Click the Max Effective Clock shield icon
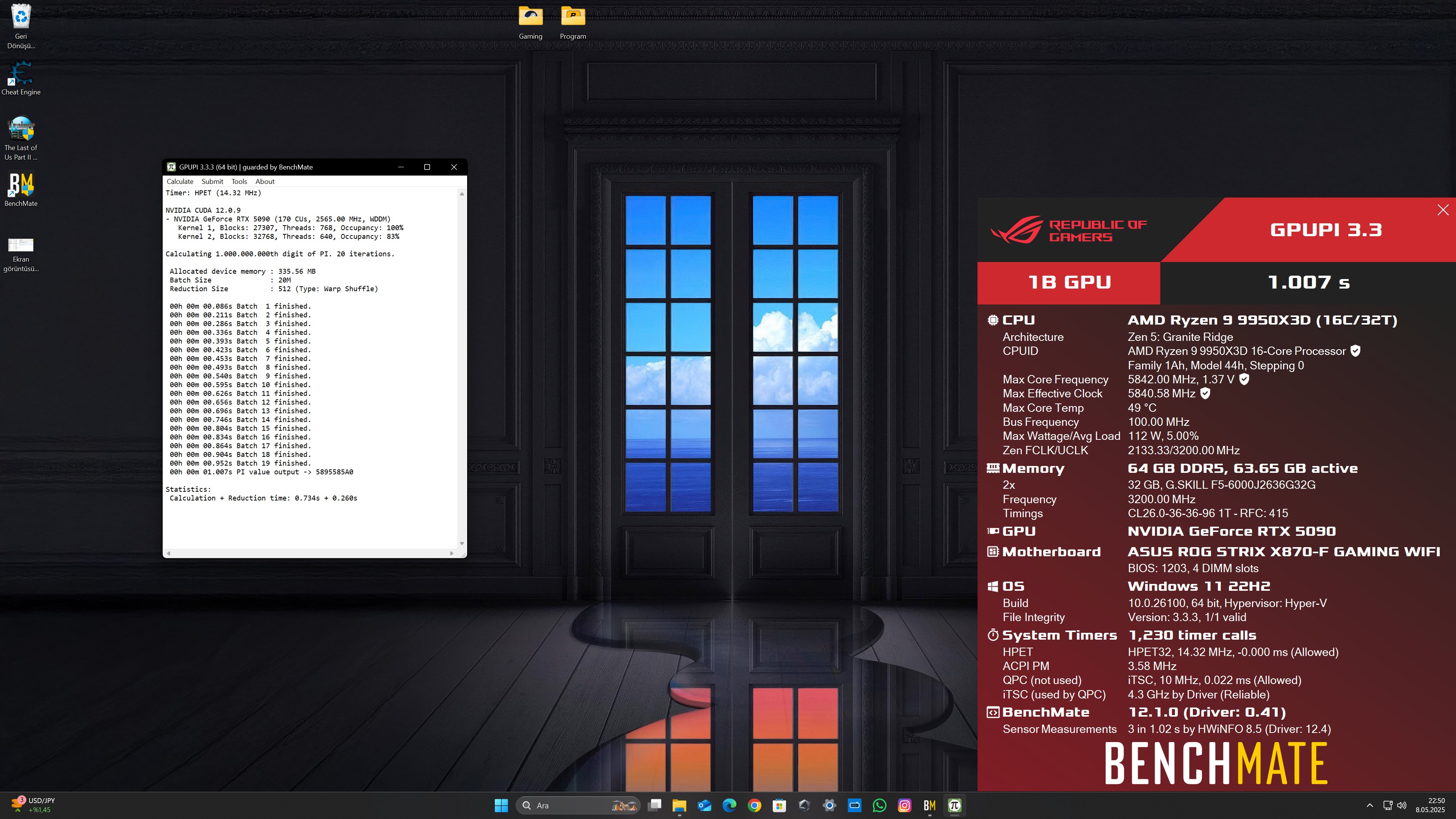Image resolution: width=1456 pixels, height=819 pixels. tap(1205, 394)
